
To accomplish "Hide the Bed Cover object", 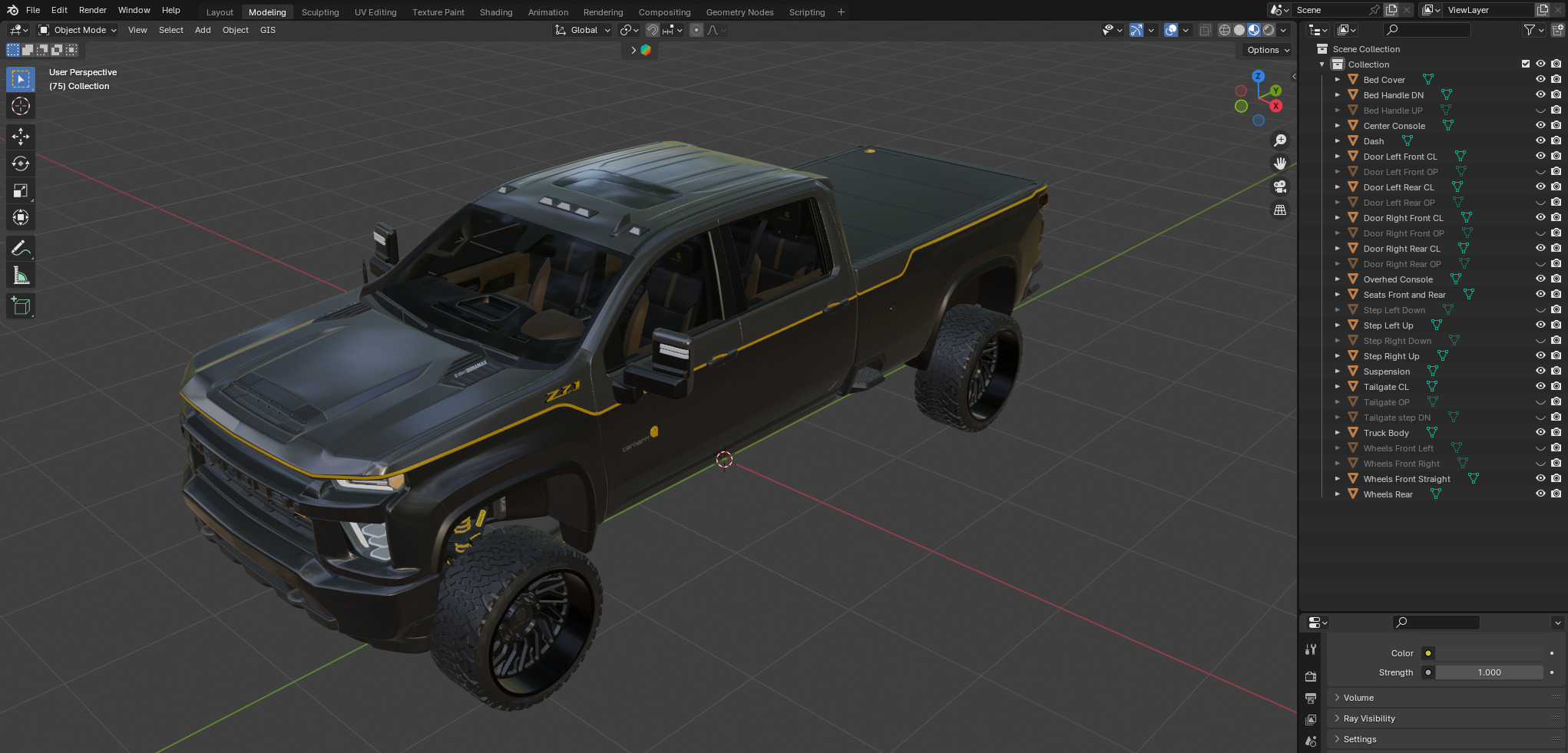I will pos(1540,79).
